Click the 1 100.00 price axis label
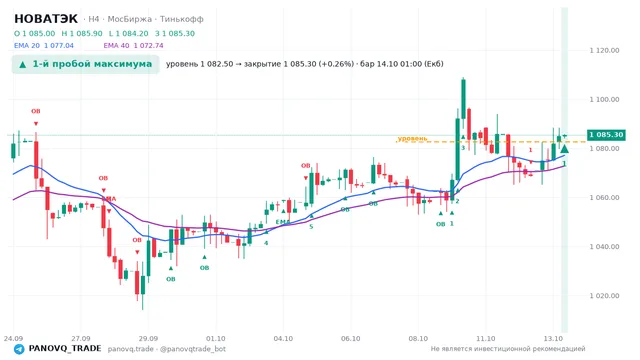Image resolution: width=640 pixels, height=360 pixels. pos(604,99)
